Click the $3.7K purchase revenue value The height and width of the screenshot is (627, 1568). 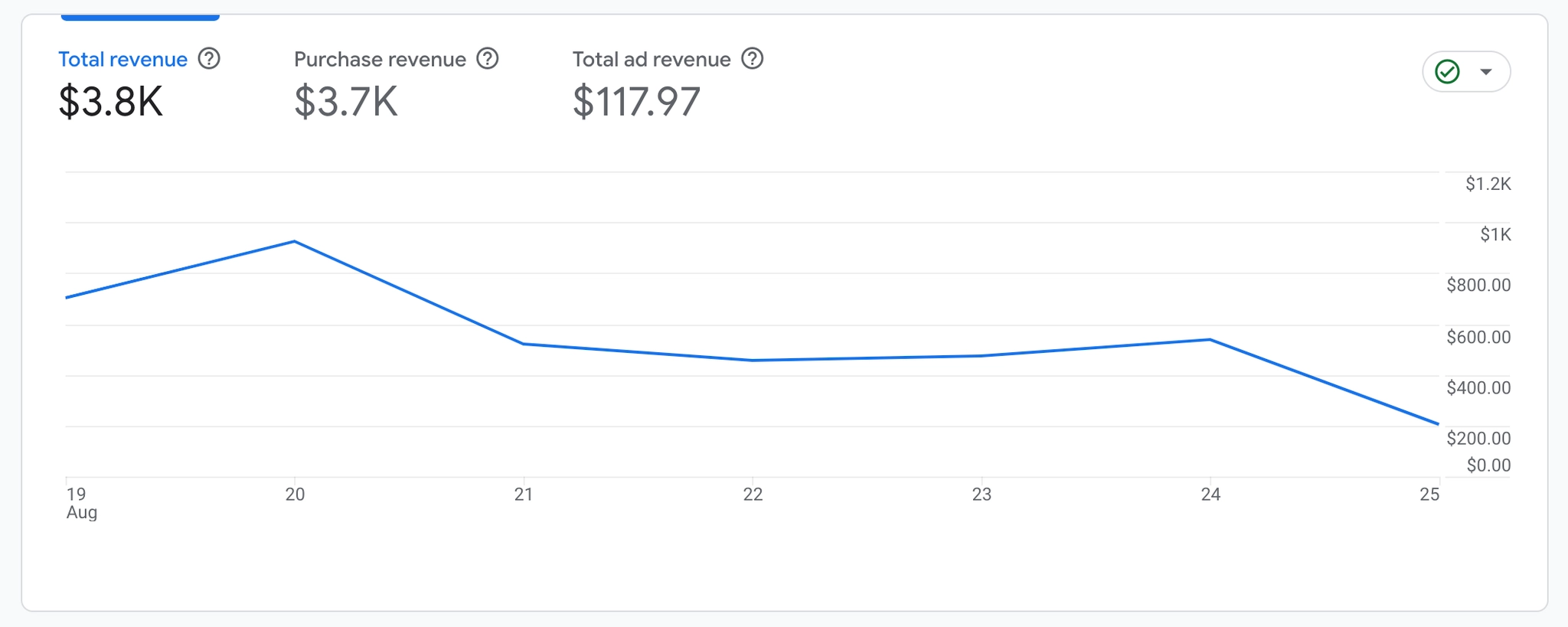[x=346, y=102]
